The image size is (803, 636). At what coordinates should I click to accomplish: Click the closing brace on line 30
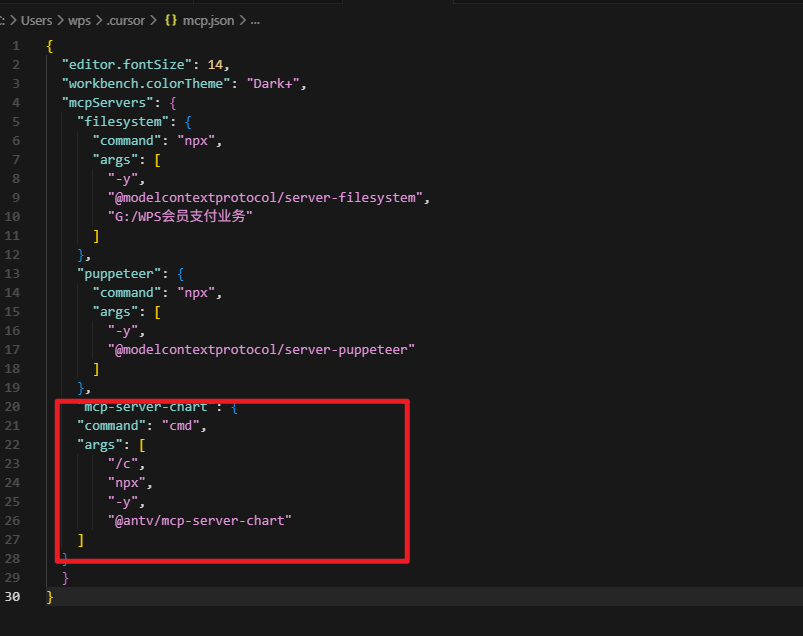click(50, 597)
